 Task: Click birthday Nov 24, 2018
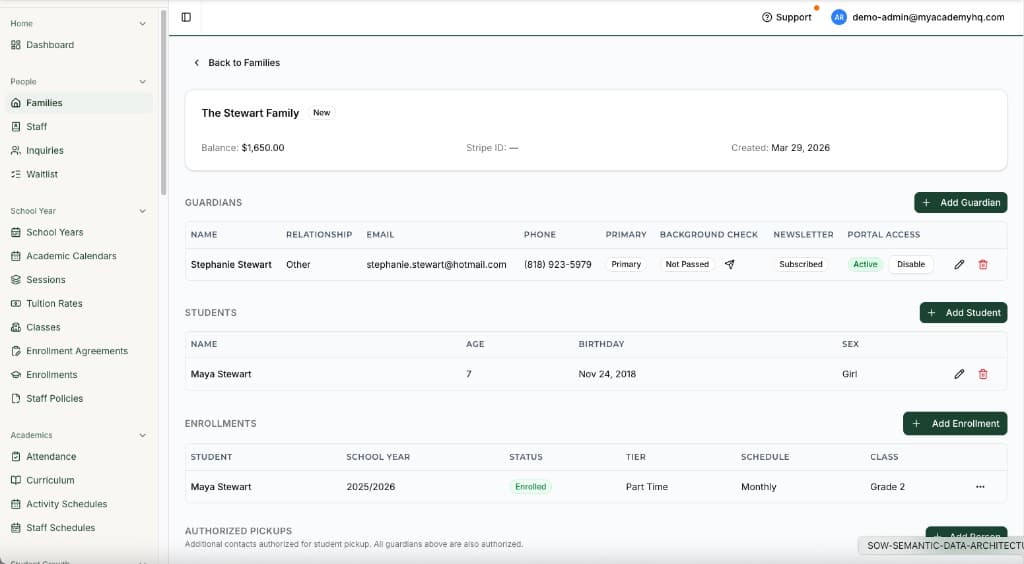(607, 374)
